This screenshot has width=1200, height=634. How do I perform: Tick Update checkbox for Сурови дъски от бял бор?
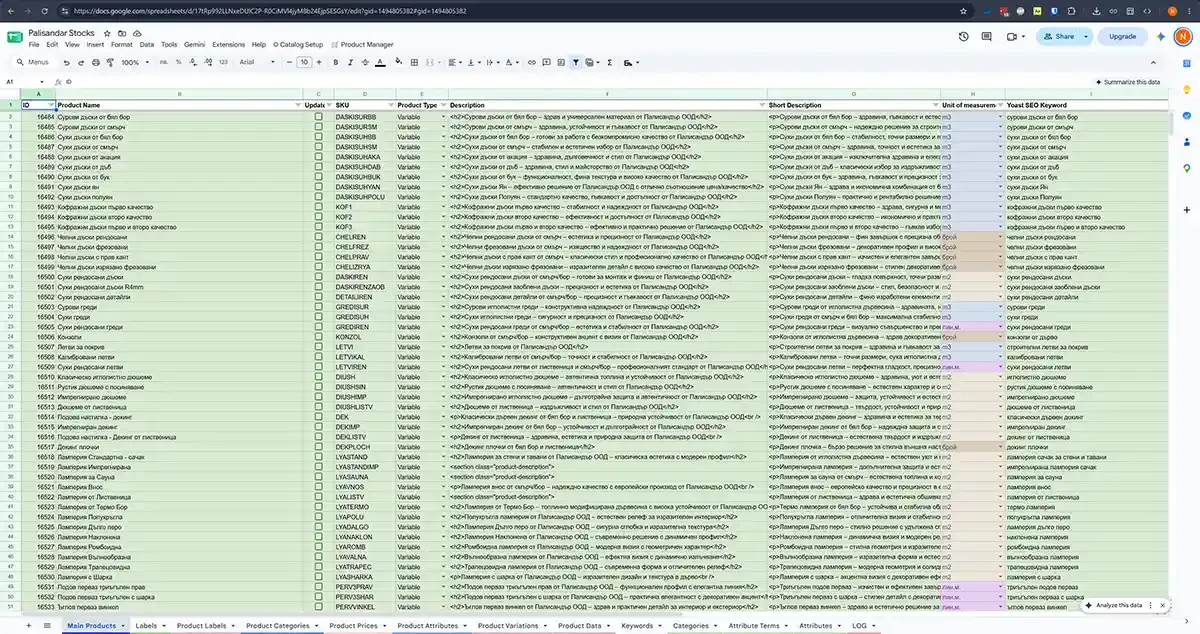pos(319,117)
